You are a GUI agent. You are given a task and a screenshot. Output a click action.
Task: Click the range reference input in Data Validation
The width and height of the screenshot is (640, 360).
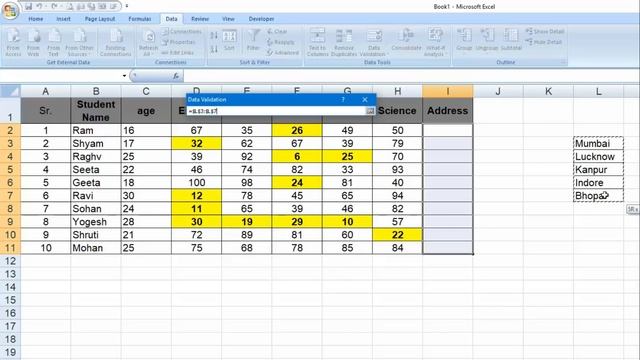276,111
